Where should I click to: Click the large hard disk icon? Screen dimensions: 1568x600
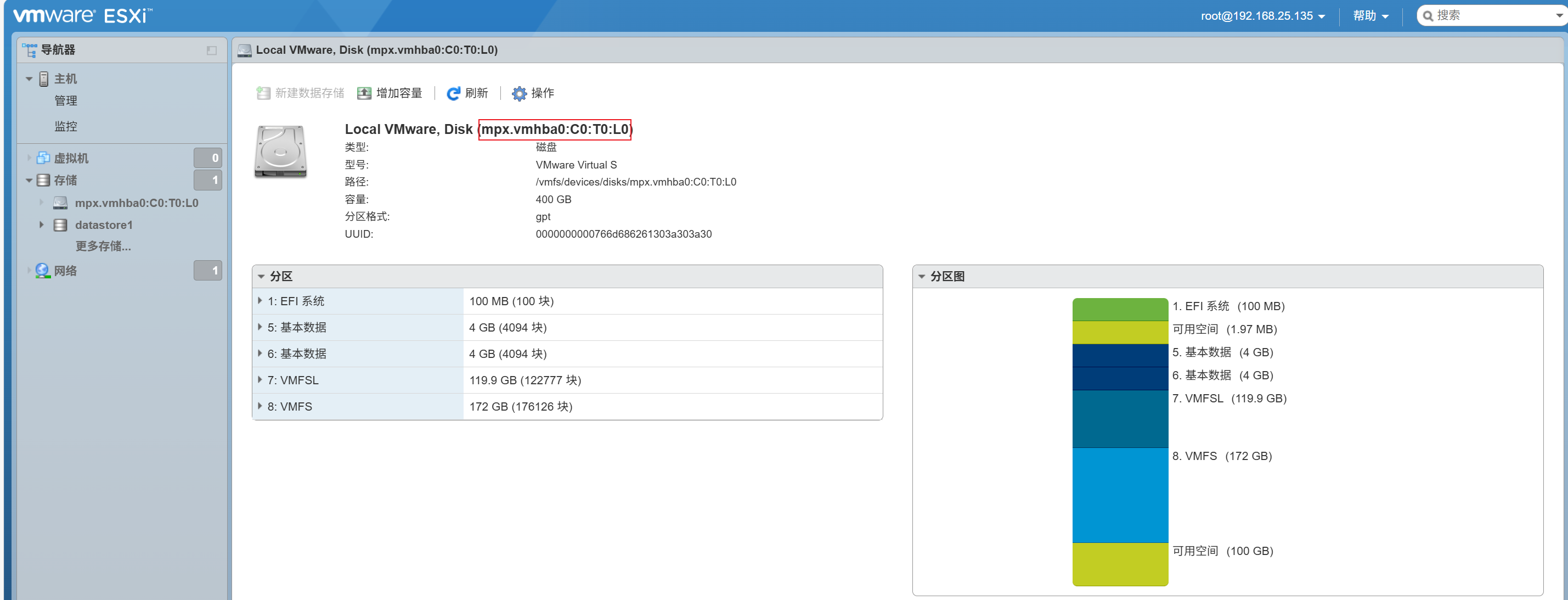coord(280,152)
